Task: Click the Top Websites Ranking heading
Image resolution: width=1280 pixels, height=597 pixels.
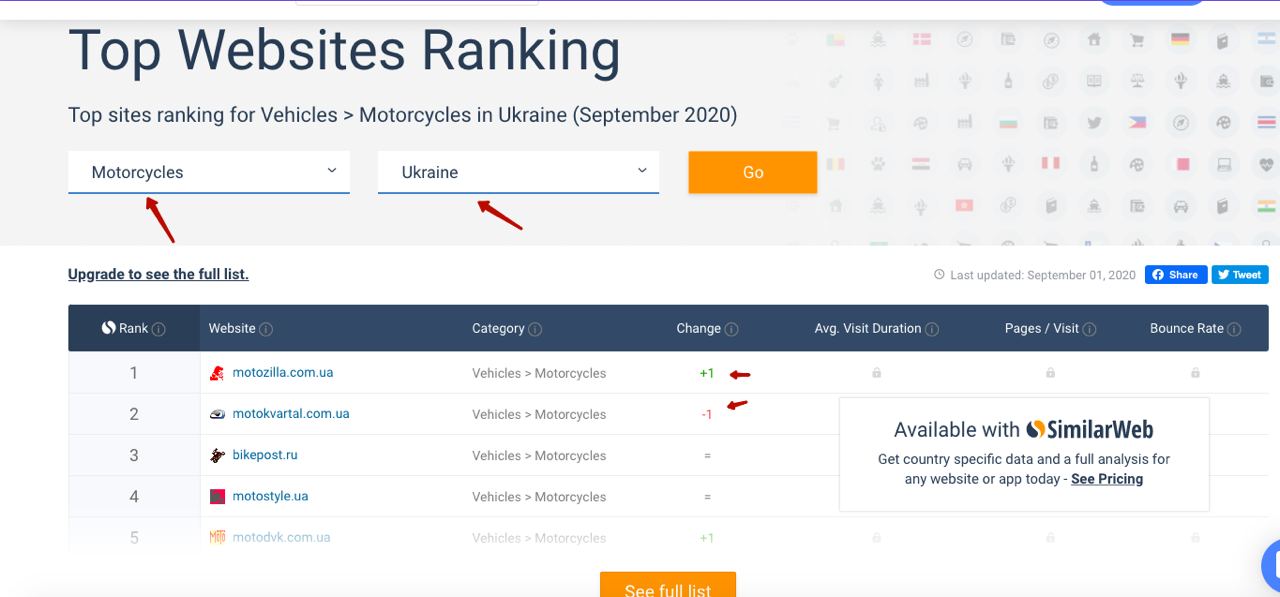Action: click(344, 50)
